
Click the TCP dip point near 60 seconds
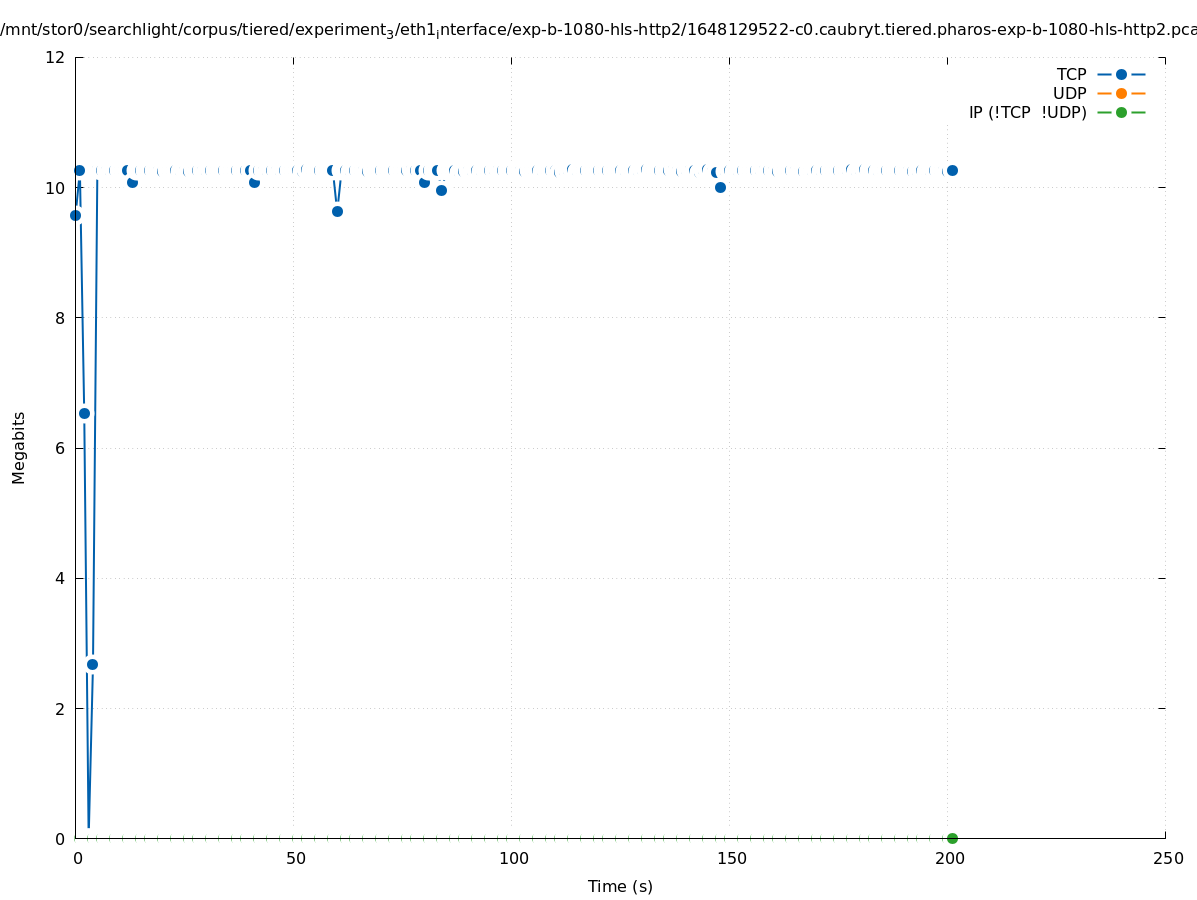coord(337,211)
